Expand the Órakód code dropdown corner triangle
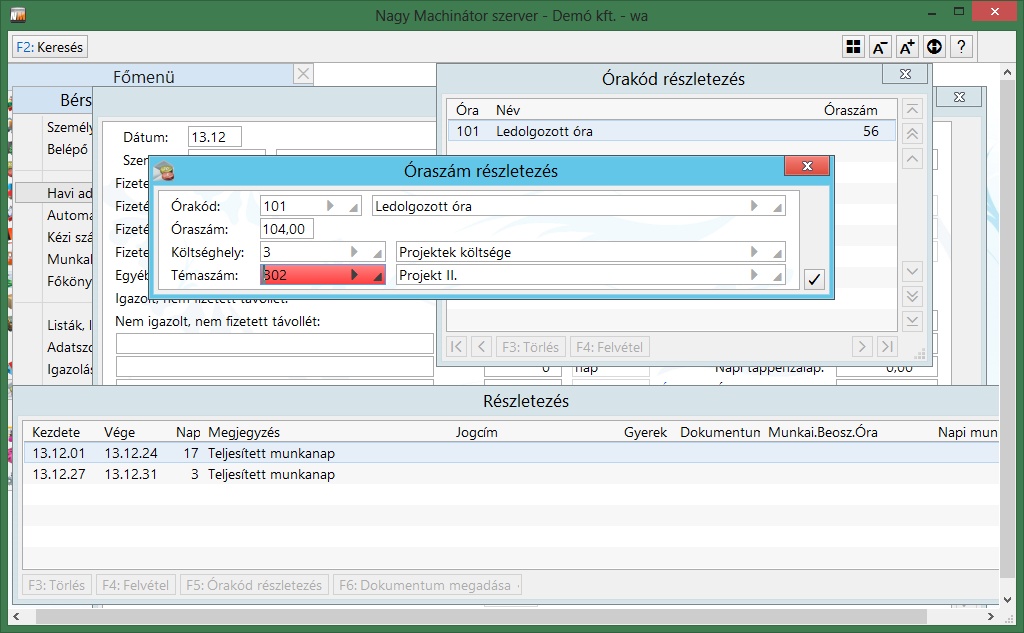1024x633 pixels. pos(353,208)
